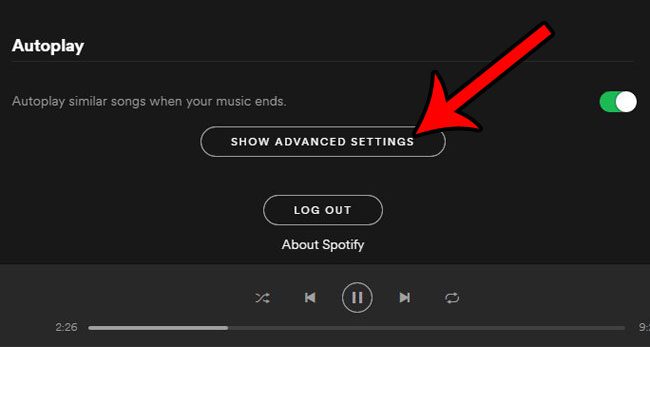This screenshot has height=404, width=650.
Task: Turn off Autoplay similar songs switch
Action: click(x=618, y=102)
